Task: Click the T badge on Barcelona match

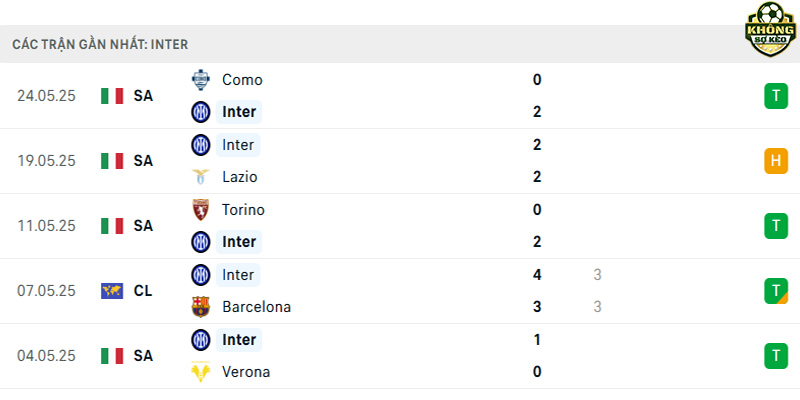Action: [x=776, y=291]
